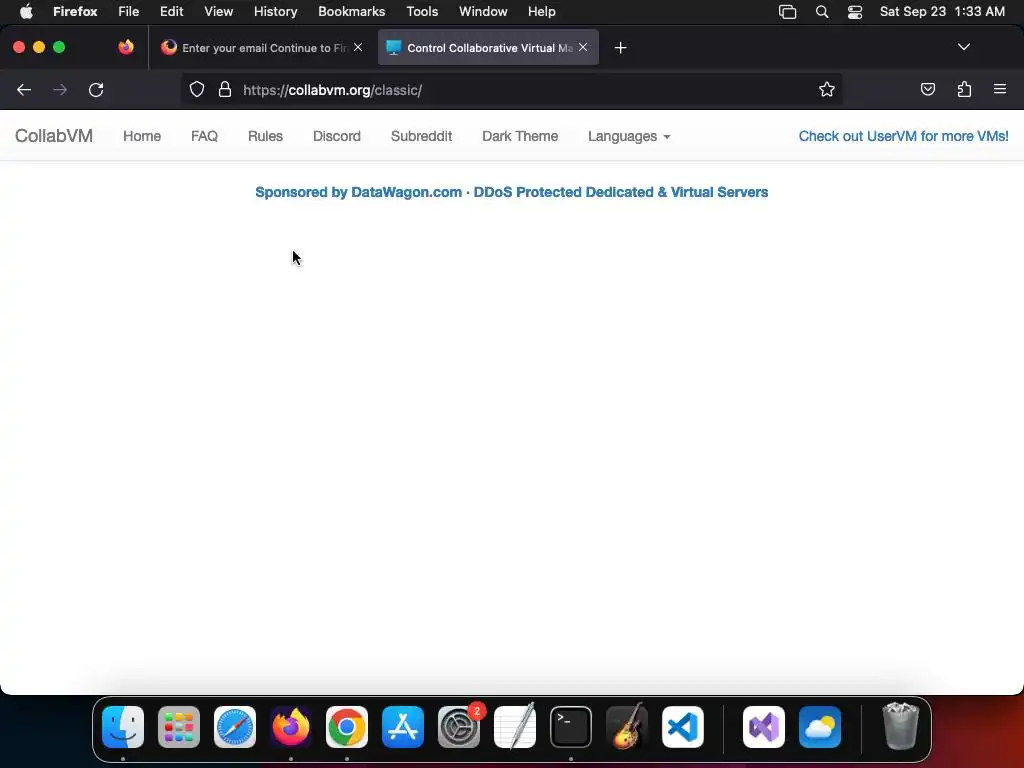
Task: Expand the list all tabs chevron
Action: (964, 47)
